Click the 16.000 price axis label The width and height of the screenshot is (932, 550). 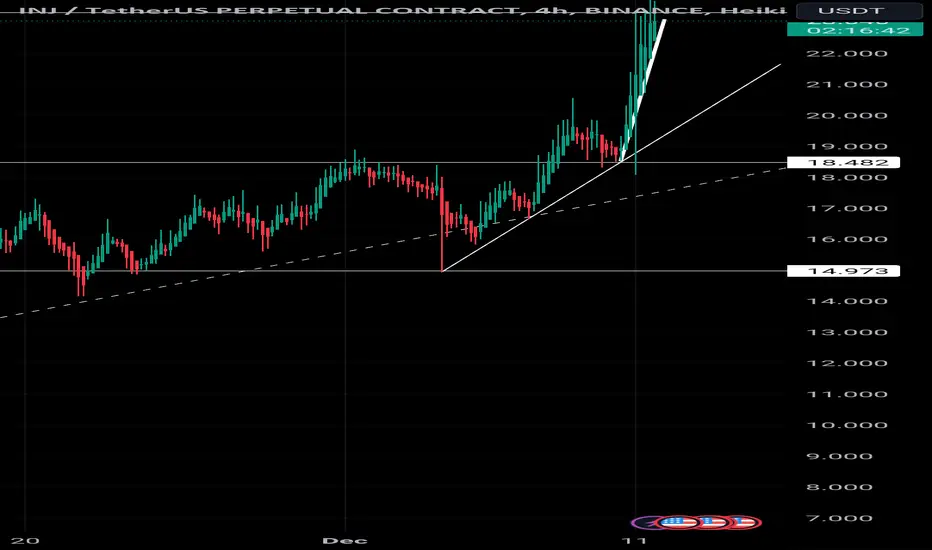(846, 240)
